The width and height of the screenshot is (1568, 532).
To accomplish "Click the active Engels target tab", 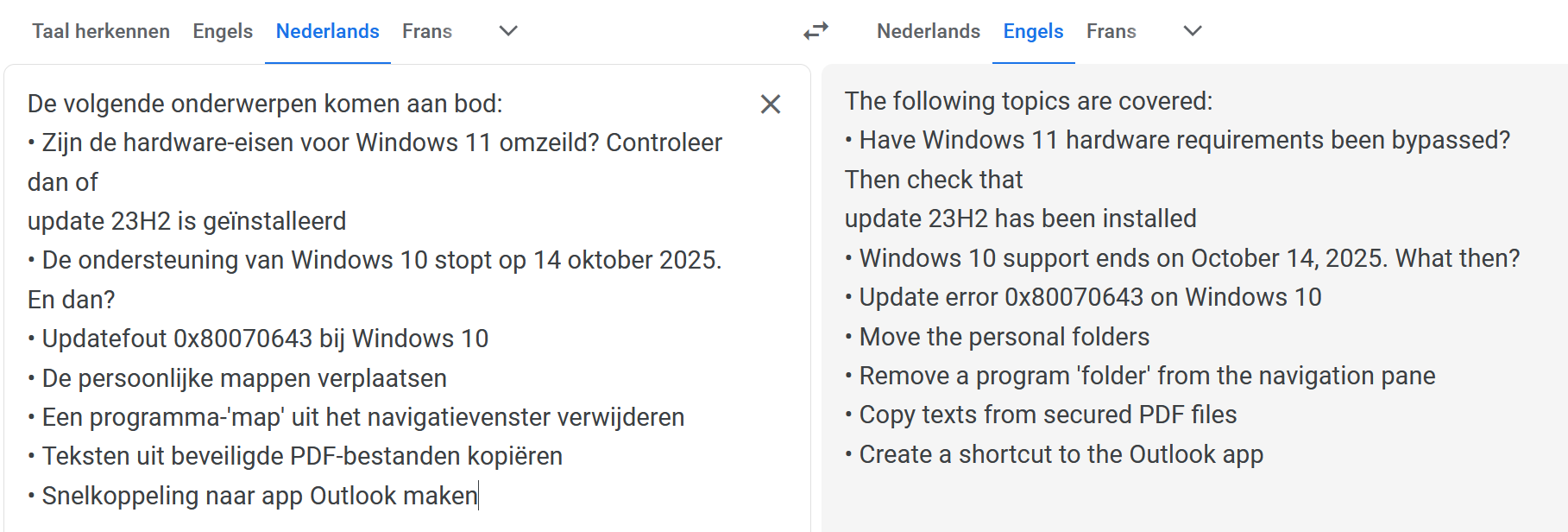I will click(x=1032, y=31).
